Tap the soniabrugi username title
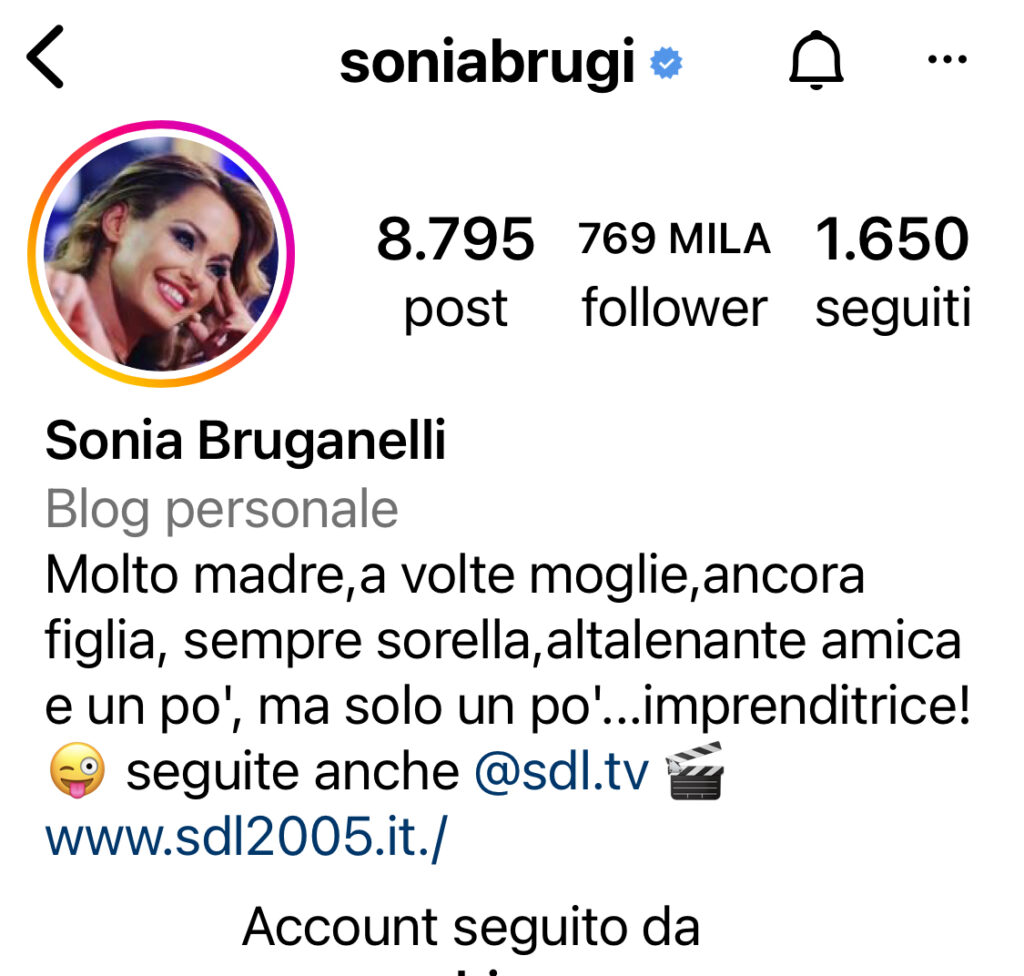 point(487,63)
